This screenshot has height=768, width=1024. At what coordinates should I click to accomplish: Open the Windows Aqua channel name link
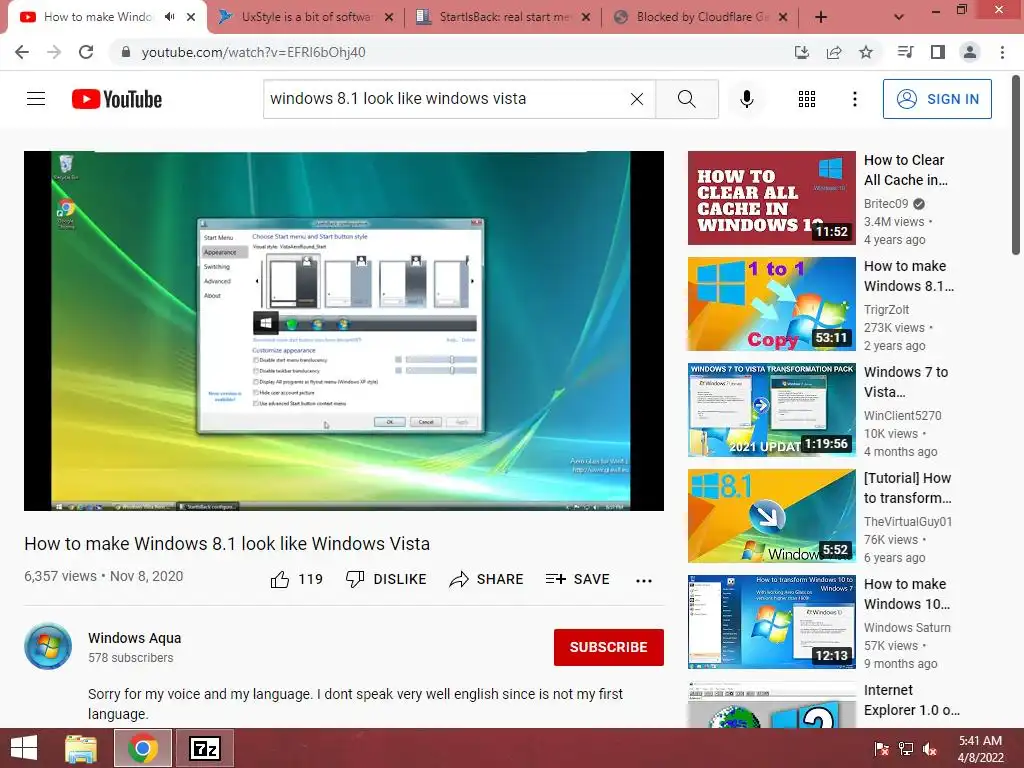(135, 638)
